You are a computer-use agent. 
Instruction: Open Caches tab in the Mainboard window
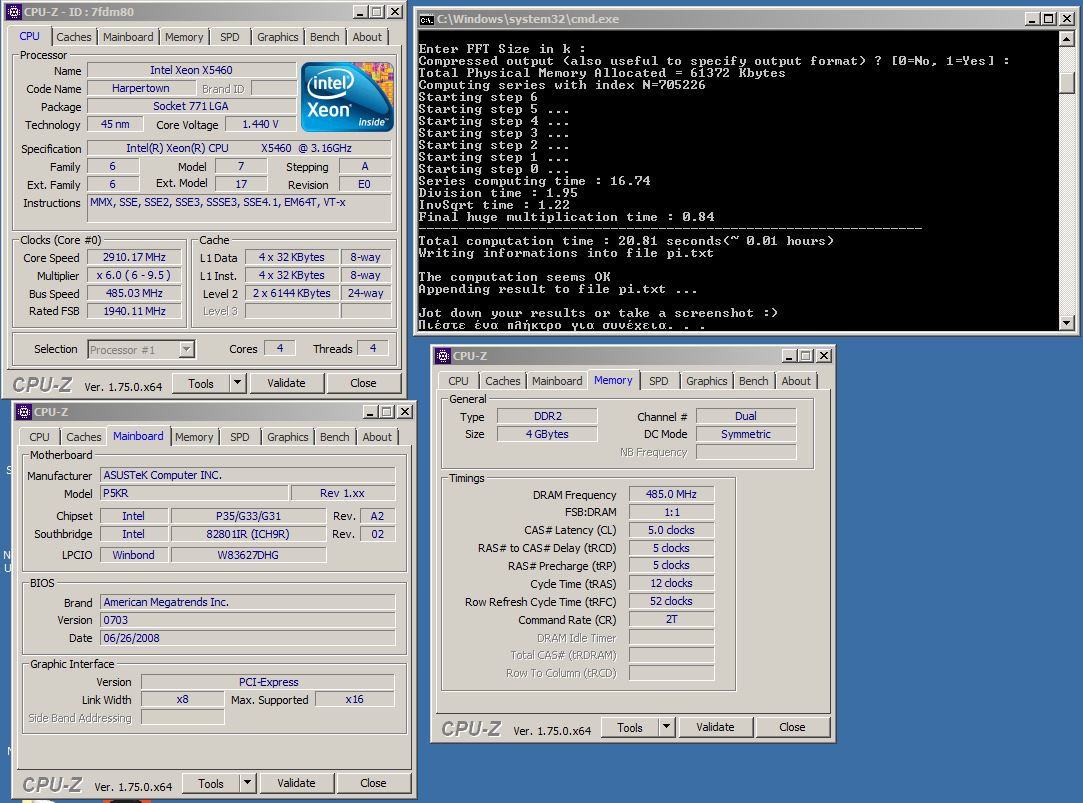pyautogui.click(x=84, y=437)
